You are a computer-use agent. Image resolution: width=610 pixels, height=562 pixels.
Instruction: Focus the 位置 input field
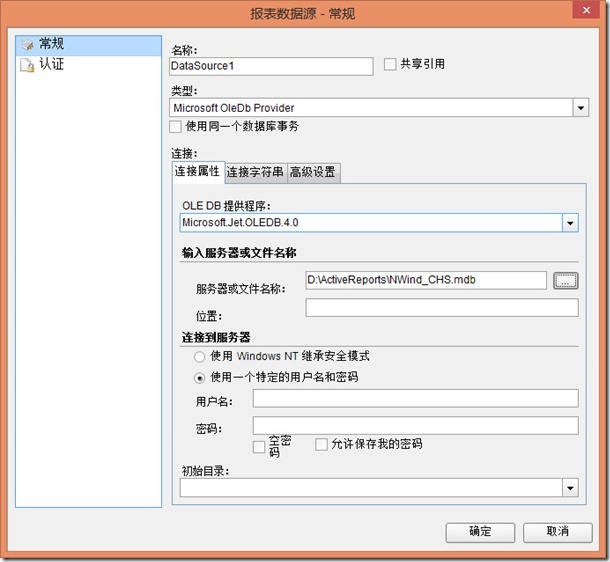click(442, 308)
